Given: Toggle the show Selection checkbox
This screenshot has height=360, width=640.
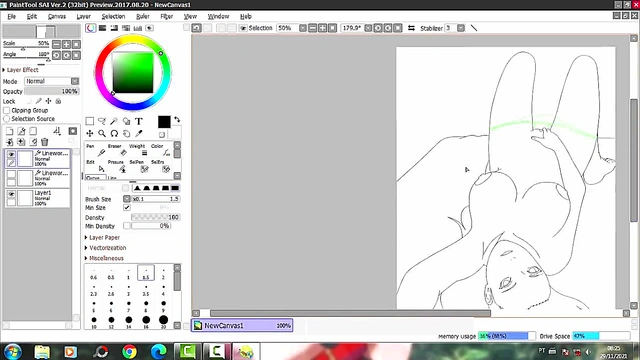Looking at the screenshot, I should coord(243,28).
